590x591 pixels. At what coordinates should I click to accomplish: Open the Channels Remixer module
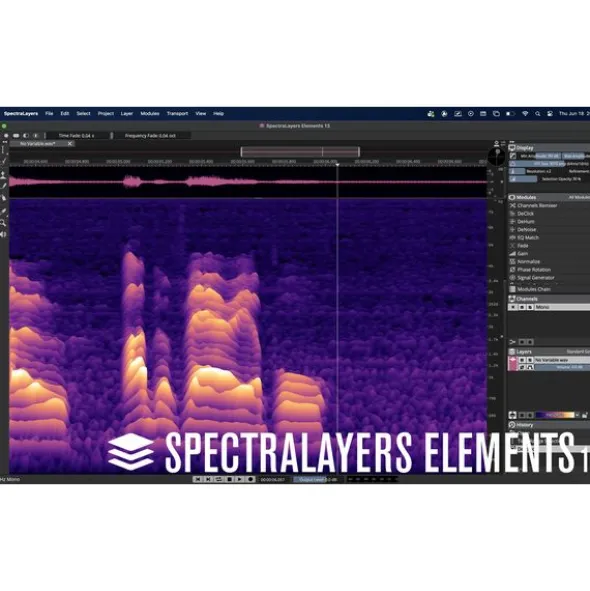pos(537,205)
